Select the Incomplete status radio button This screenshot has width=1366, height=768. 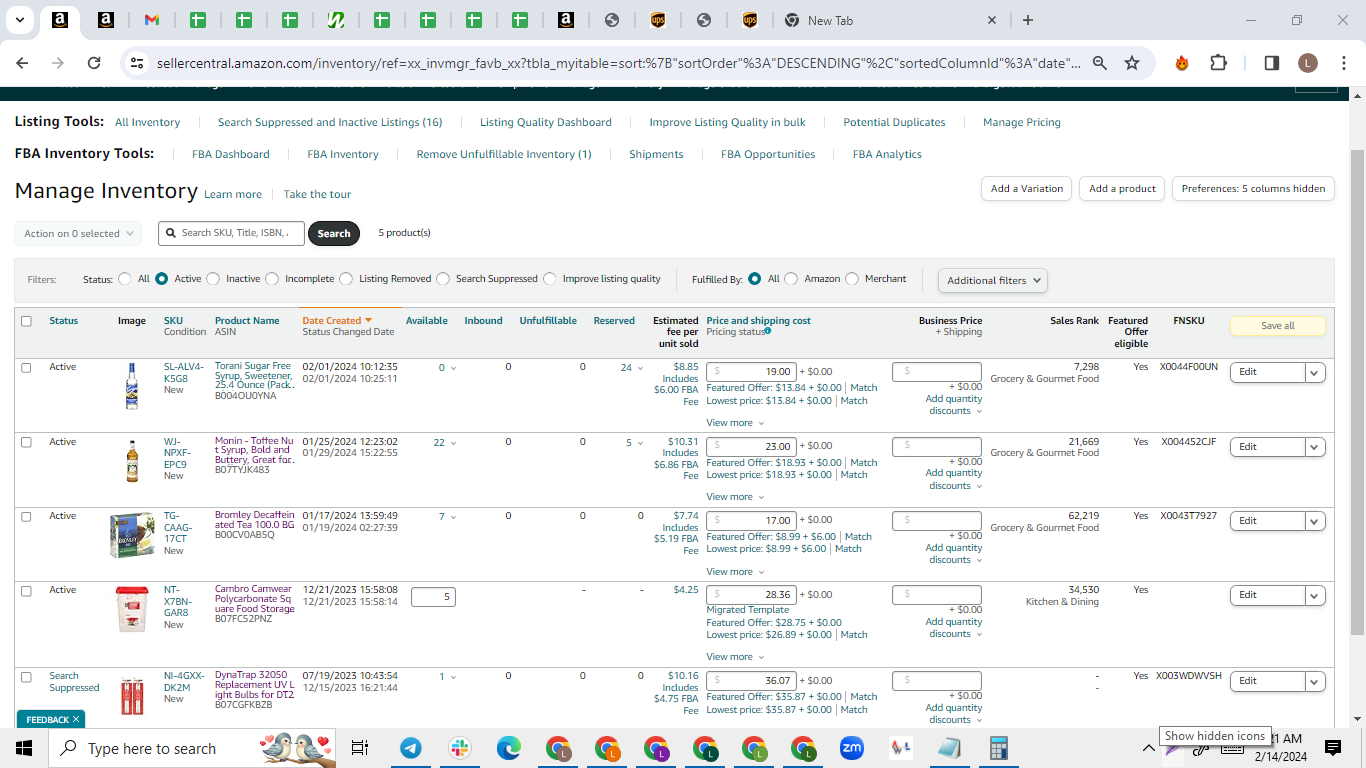(272, 279)
